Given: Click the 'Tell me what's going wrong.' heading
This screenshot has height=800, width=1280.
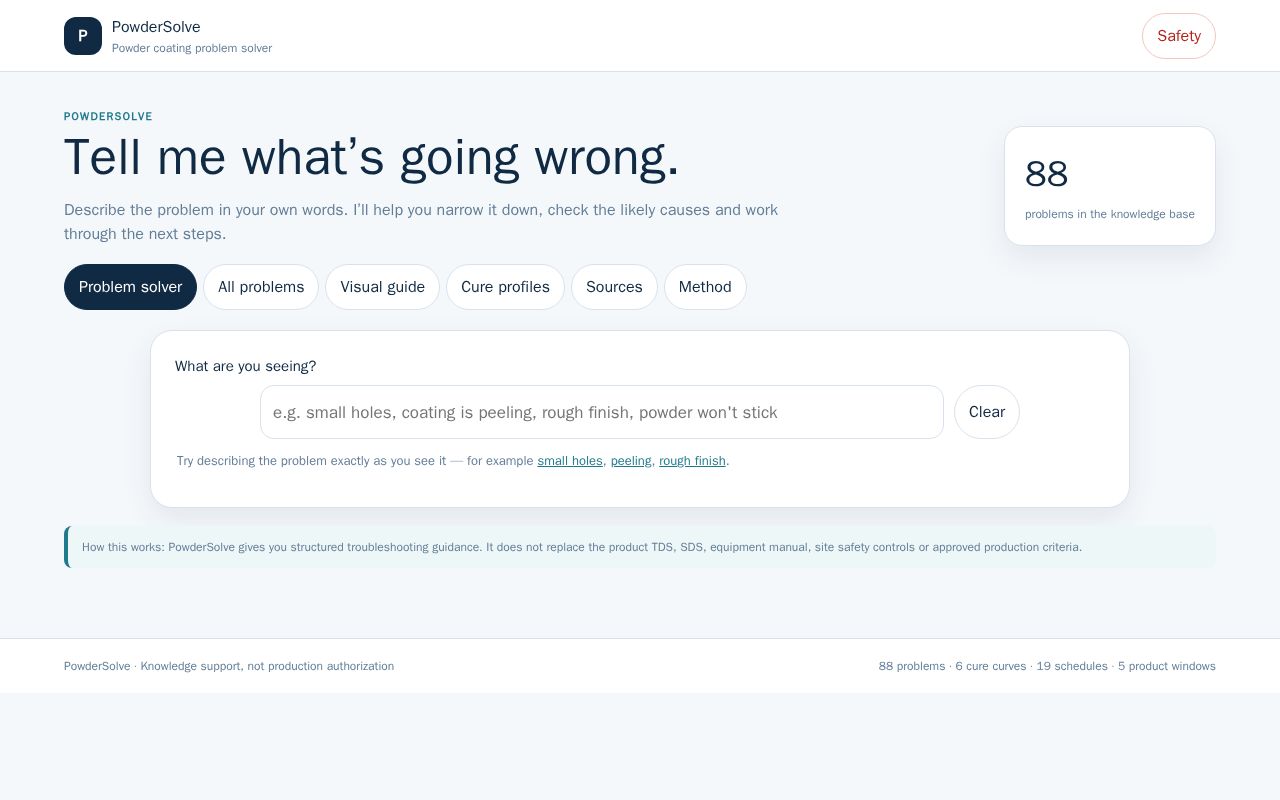Looking at the screenshot, I should (372, 157).
